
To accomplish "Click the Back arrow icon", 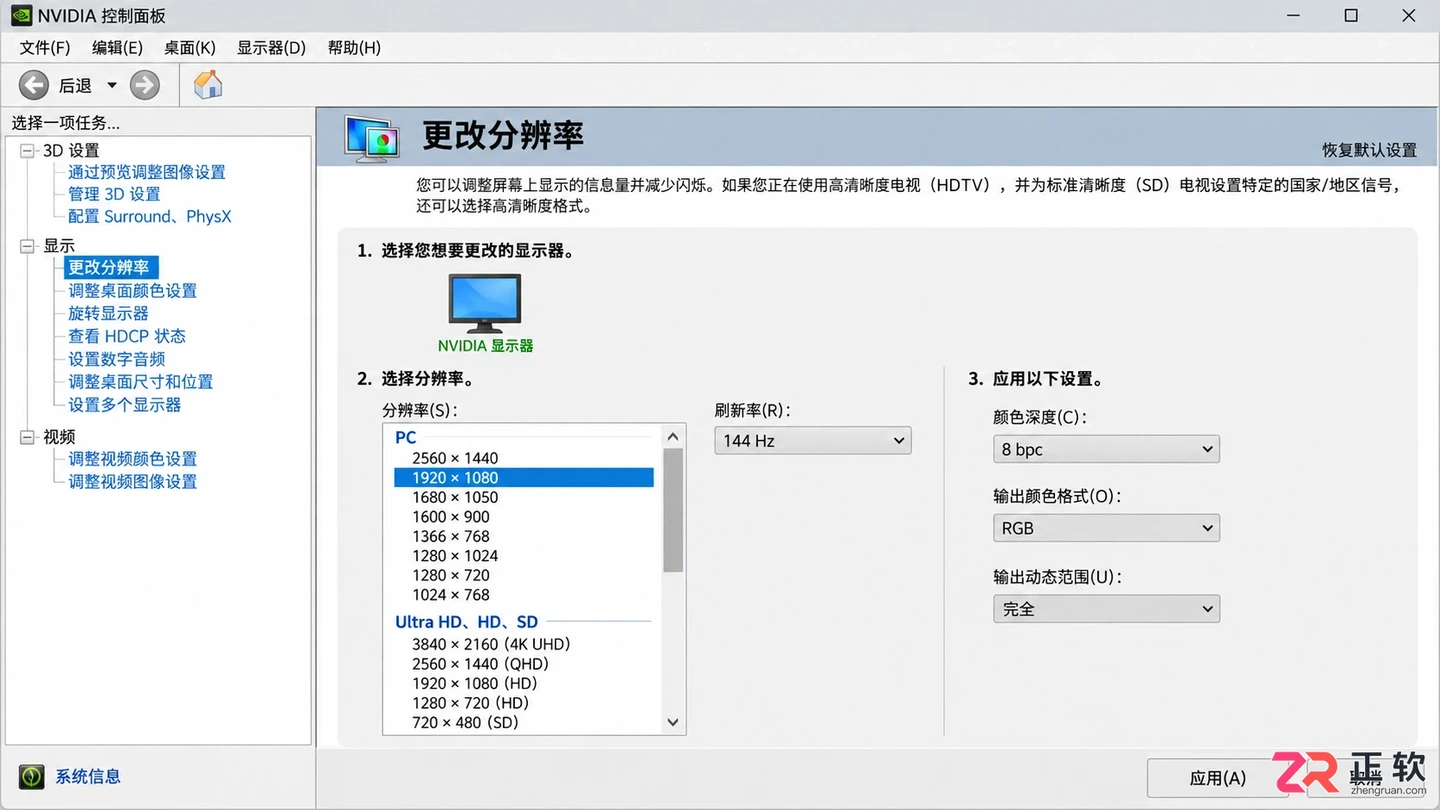I will point(33,85).
